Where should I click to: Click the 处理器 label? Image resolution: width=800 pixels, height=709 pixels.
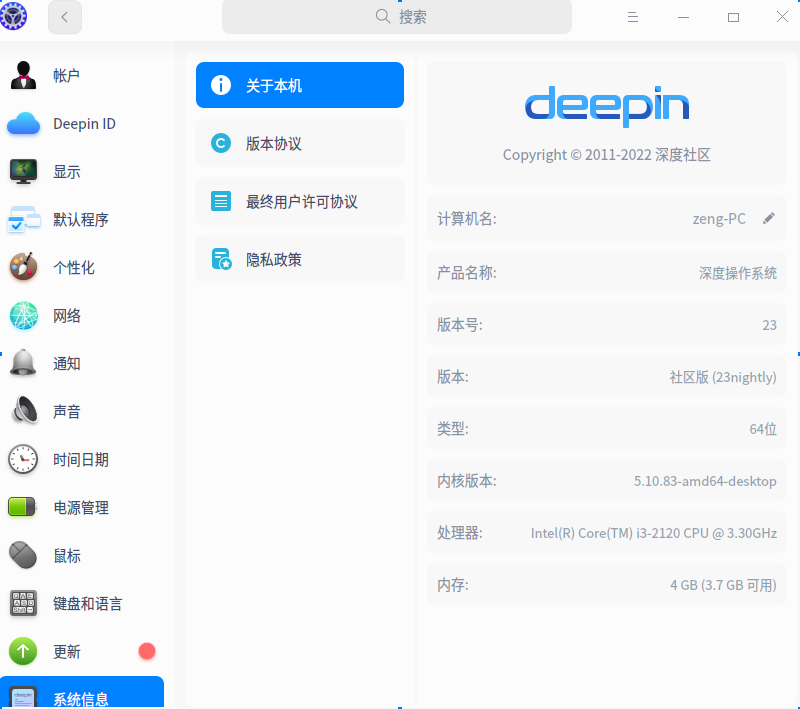point(460,533)
